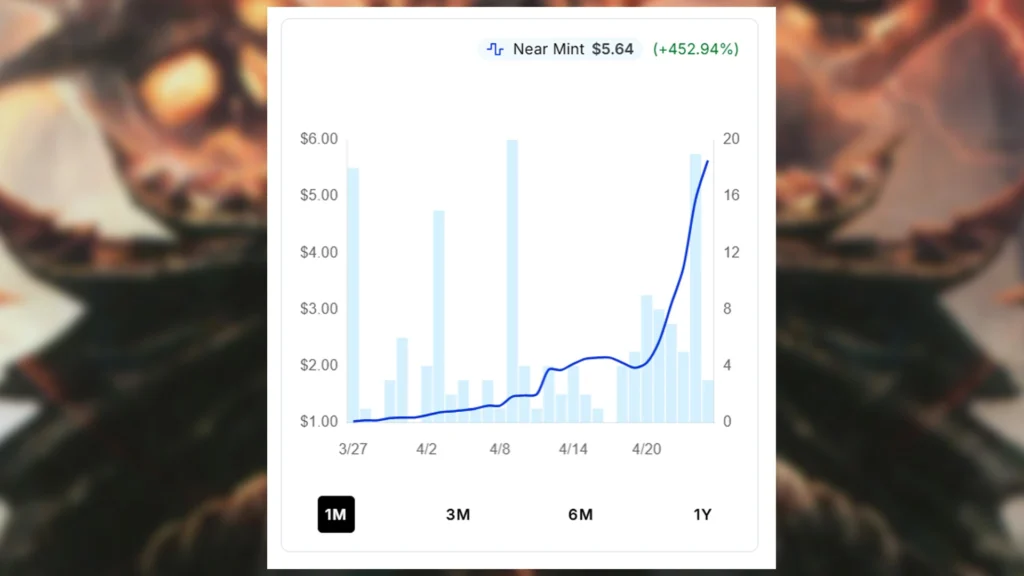Click the tallest volume bar near 4/8

pos(512,280)
